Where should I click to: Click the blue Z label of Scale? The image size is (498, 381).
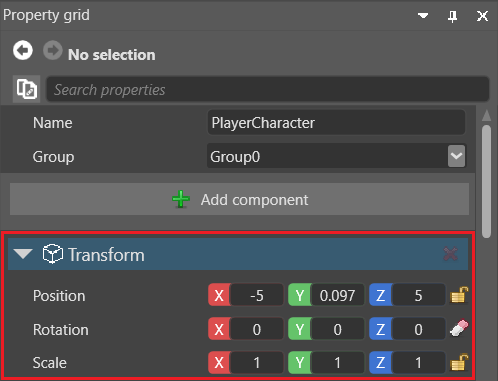click(381, 362)
